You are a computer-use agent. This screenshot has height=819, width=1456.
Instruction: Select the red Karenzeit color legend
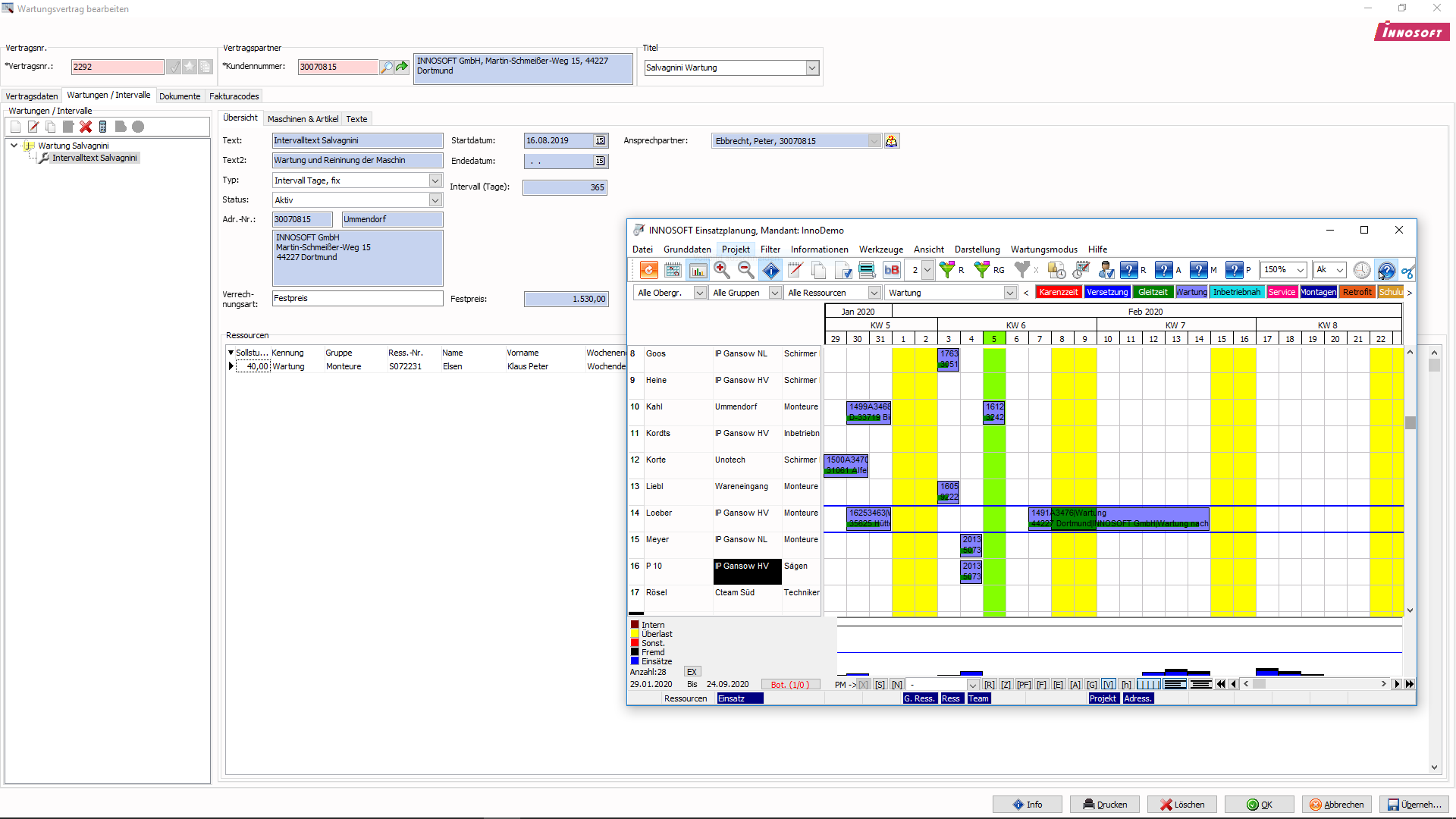(1058, 293)
